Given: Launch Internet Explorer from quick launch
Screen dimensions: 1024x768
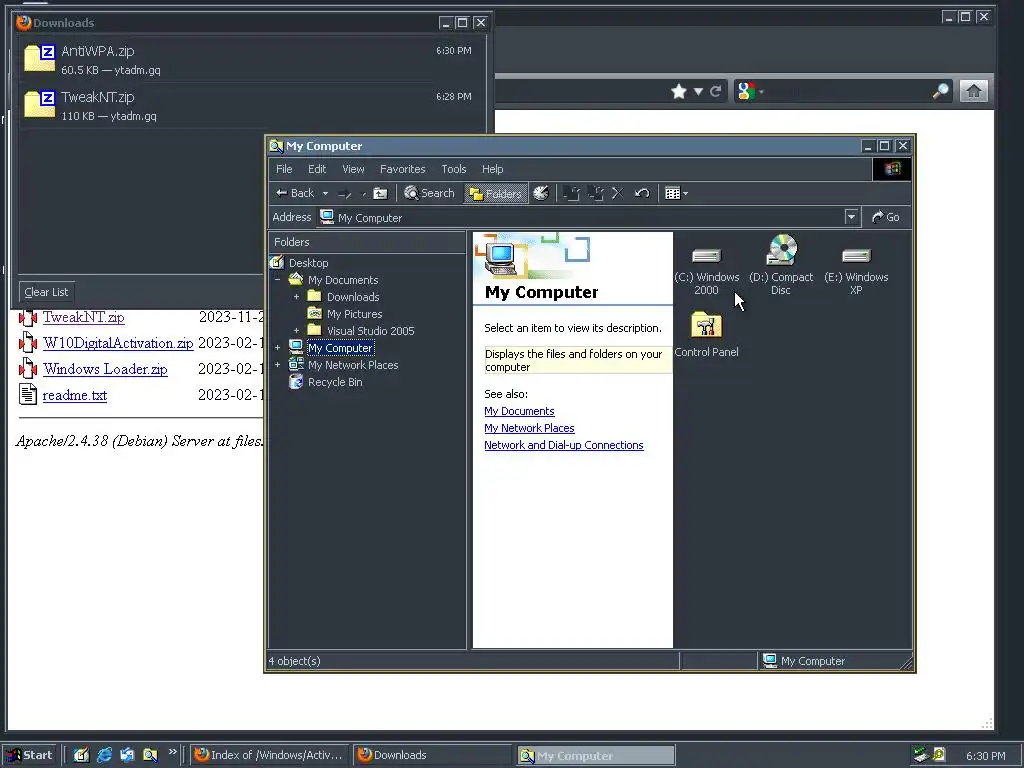Looking at the screenshot, I should click(x=104, y=755).
